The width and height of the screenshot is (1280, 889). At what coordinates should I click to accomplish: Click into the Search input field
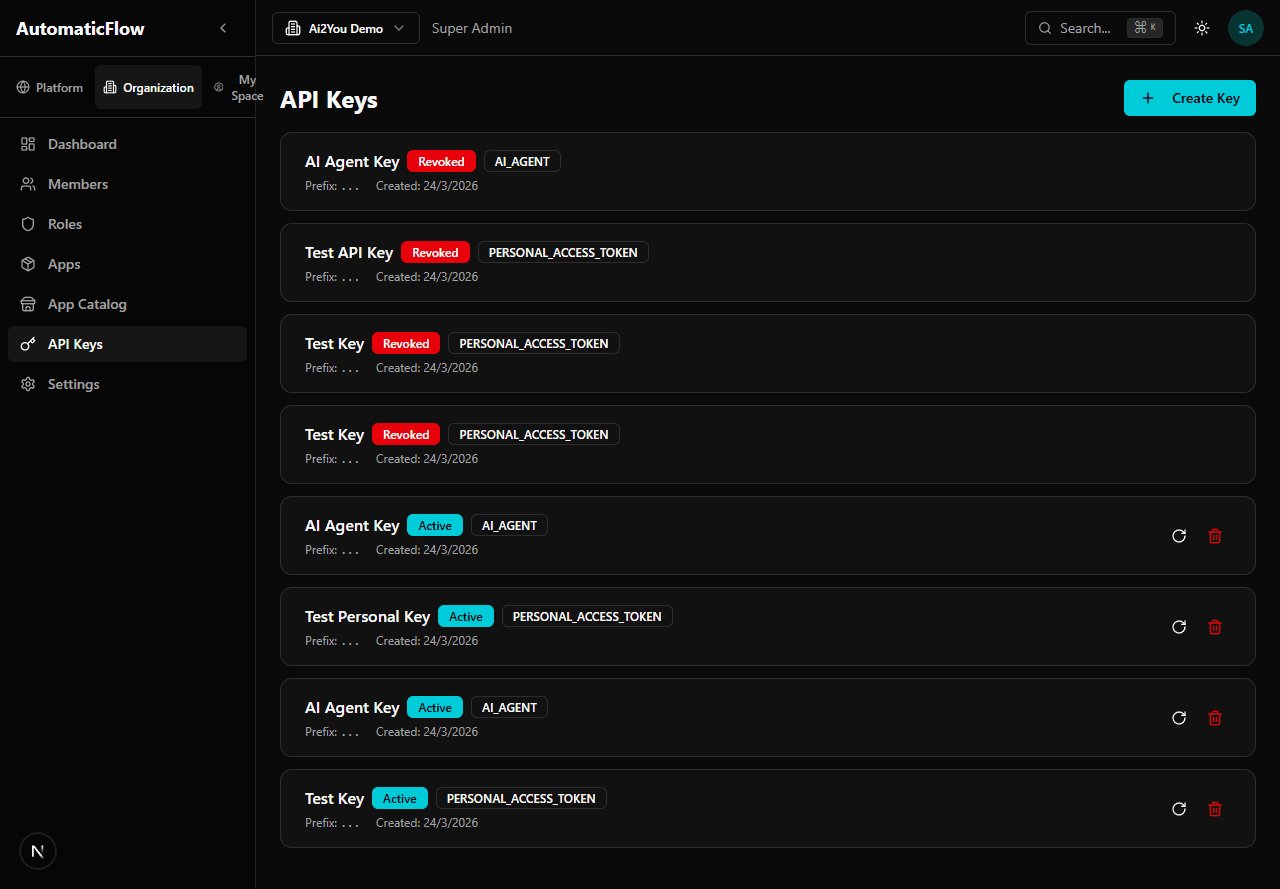(x=1090, y=28)
